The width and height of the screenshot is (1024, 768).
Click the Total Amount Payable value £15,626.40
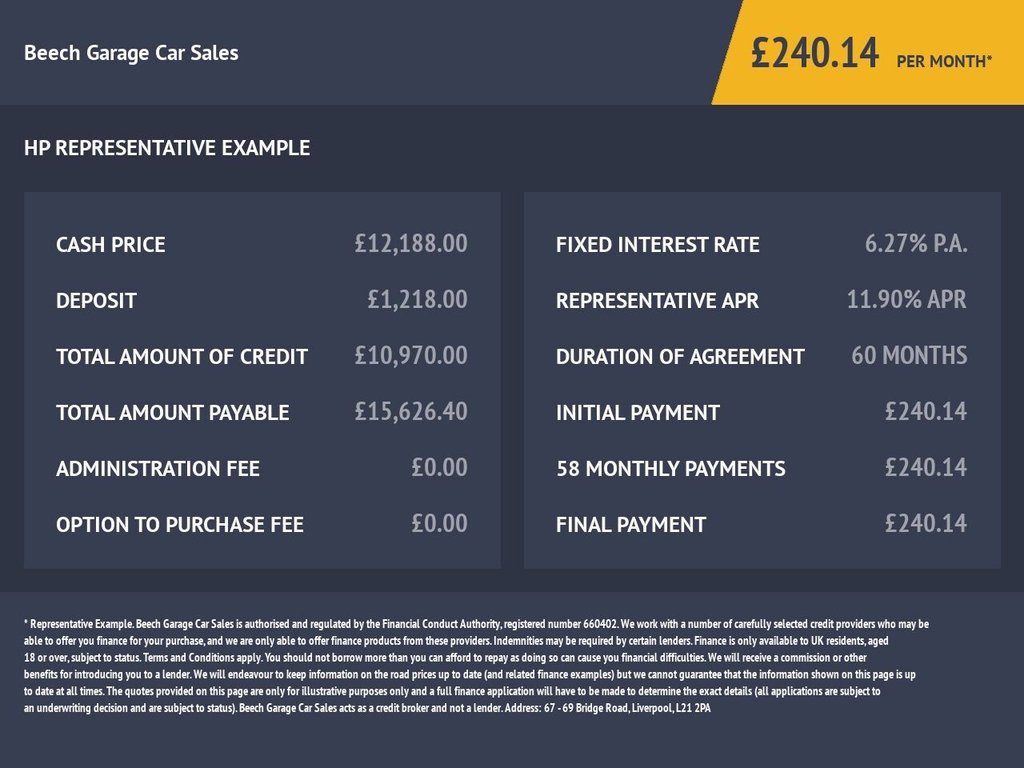tap(411, 411)
